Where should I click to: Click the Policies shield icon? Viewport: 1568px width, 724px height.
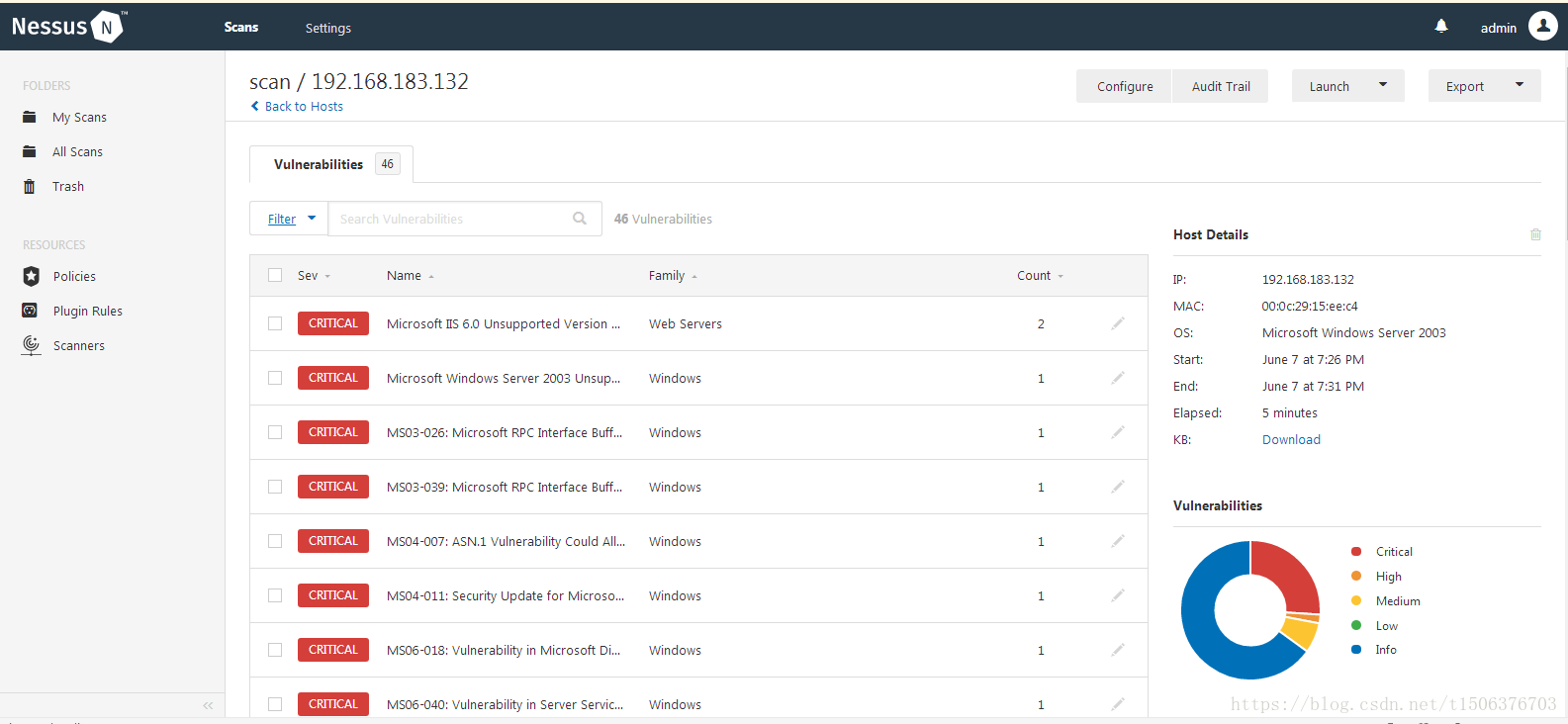pos(31,276)
